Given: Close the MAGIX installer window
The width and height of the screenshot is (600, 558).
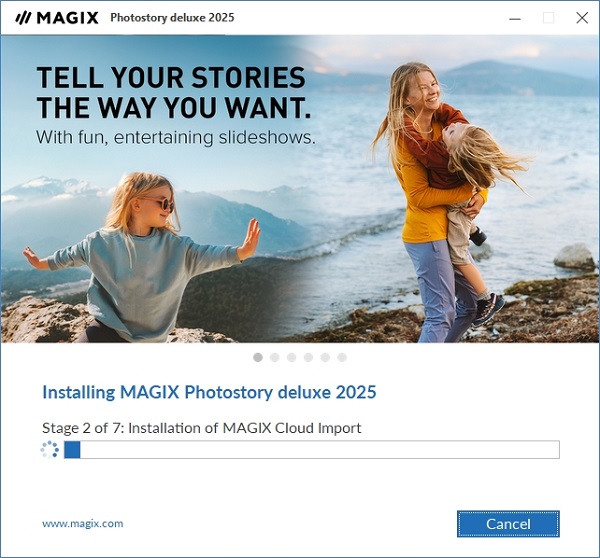Looking at the screenshot, I should (582, 18).
